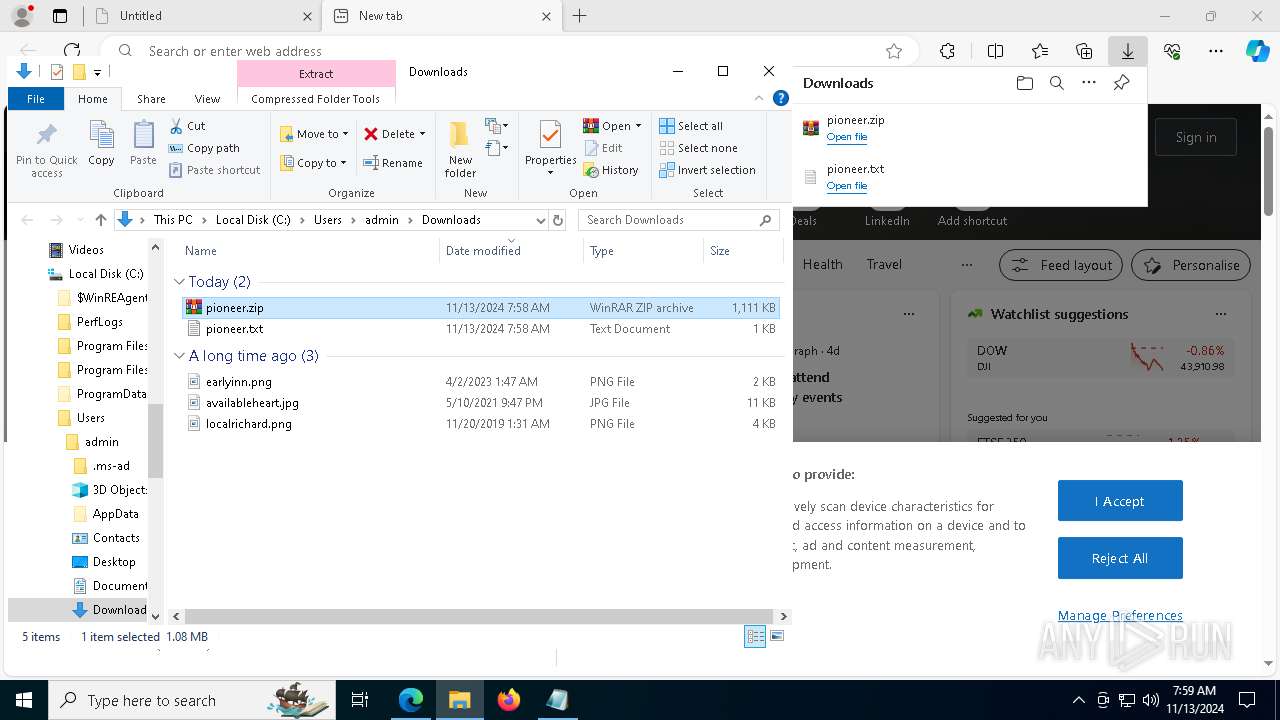Viewport: 1280px width, 720px height.
Task: Select the pioneer.zip file row
Action: (480, 308)
